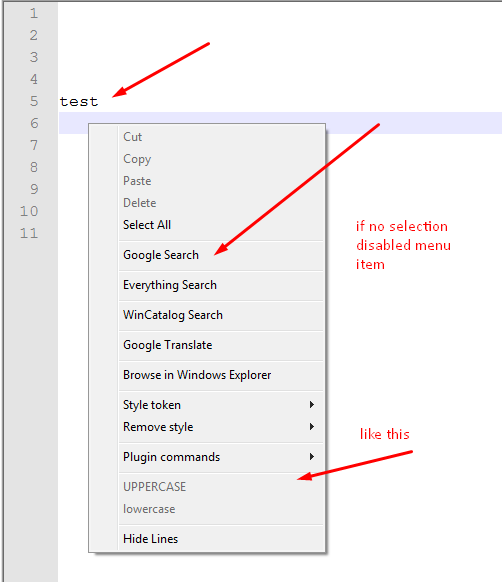Click line number 8 in margin
502x582 pixels.
click(x=34, y=167)
